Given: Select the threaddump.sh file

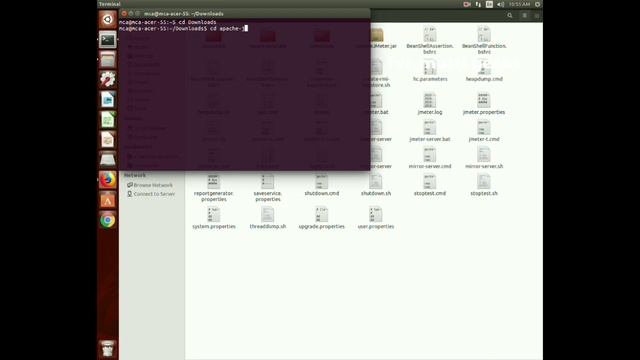Looking at the screenshot, I should coord(268,218).
